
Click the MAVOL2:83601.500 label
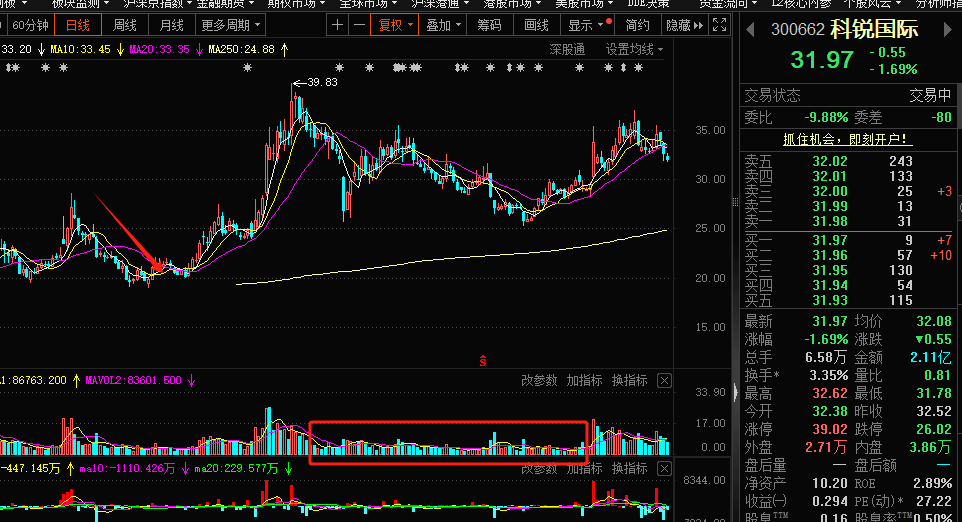point(133,380)
